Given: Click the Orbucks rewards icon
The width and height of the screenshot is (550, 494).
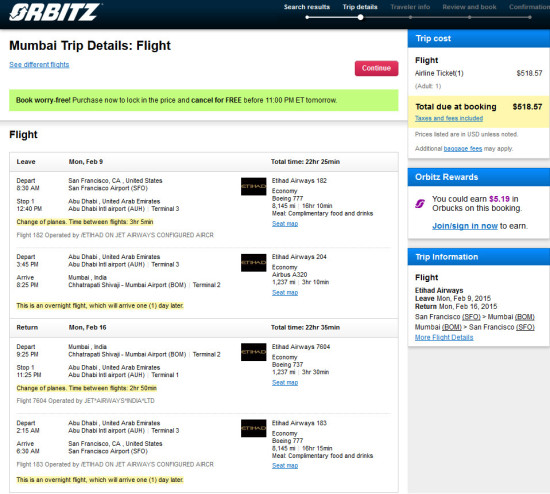Looking at the screenshot, I should point(420,203).
